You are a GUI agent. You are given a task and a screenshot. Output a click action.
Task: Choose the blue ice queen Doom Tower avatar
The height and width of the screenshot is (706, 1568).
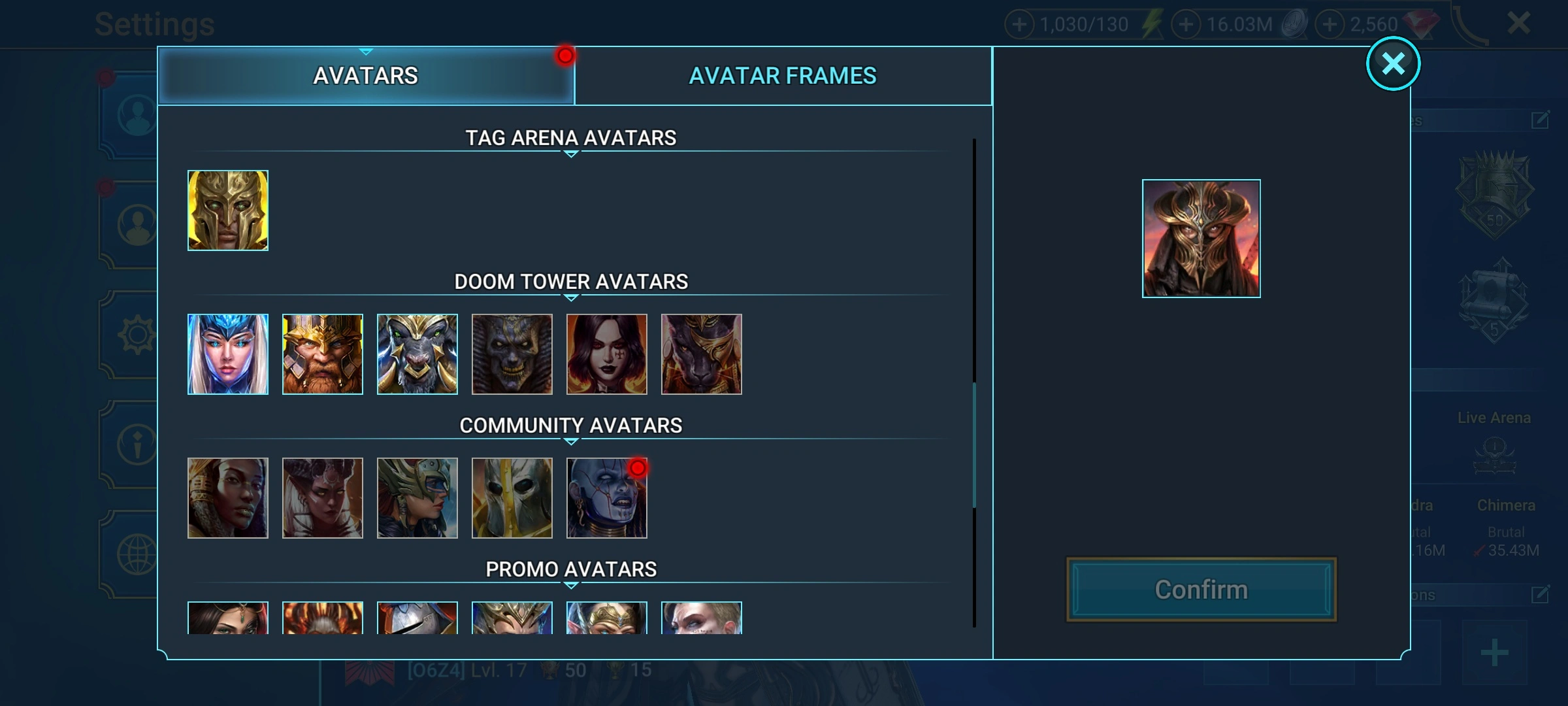click(x=228, y=354)
